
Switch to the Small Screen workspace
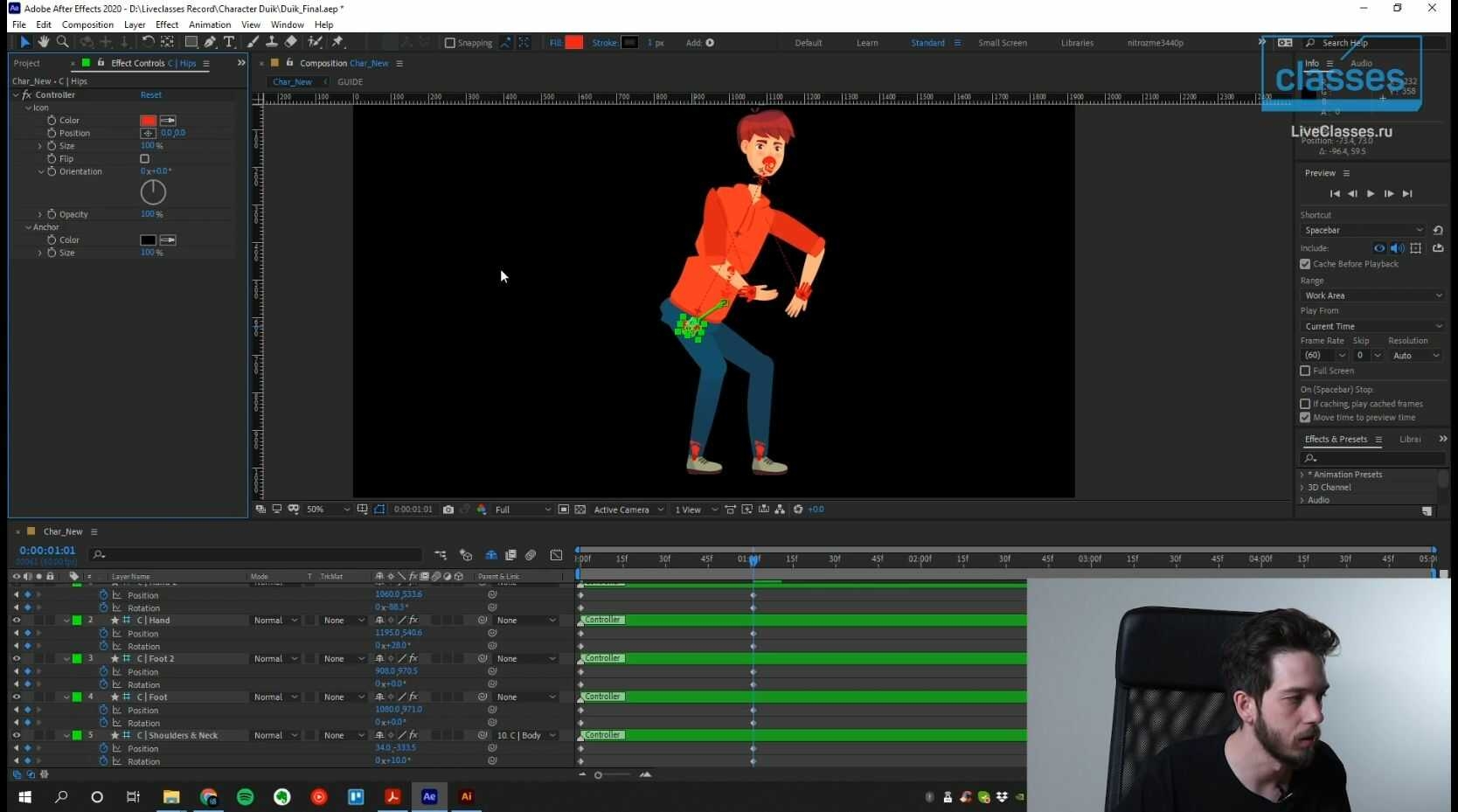coord(1003,43)
